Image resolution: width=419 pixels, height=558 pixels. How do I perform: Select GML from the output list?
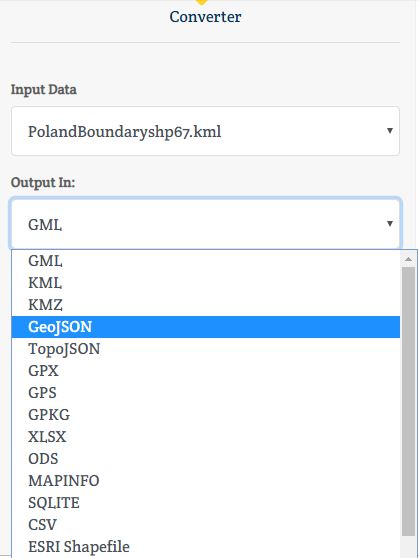pyautogui.click(x=206, y=261)
